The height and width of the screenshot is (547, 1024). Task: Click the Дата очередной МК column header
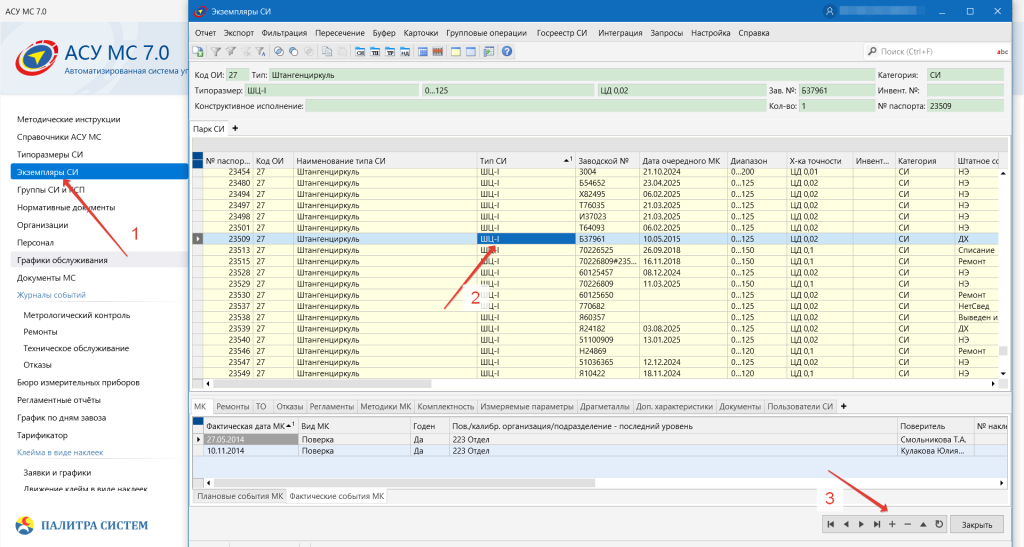click(683, 161)
